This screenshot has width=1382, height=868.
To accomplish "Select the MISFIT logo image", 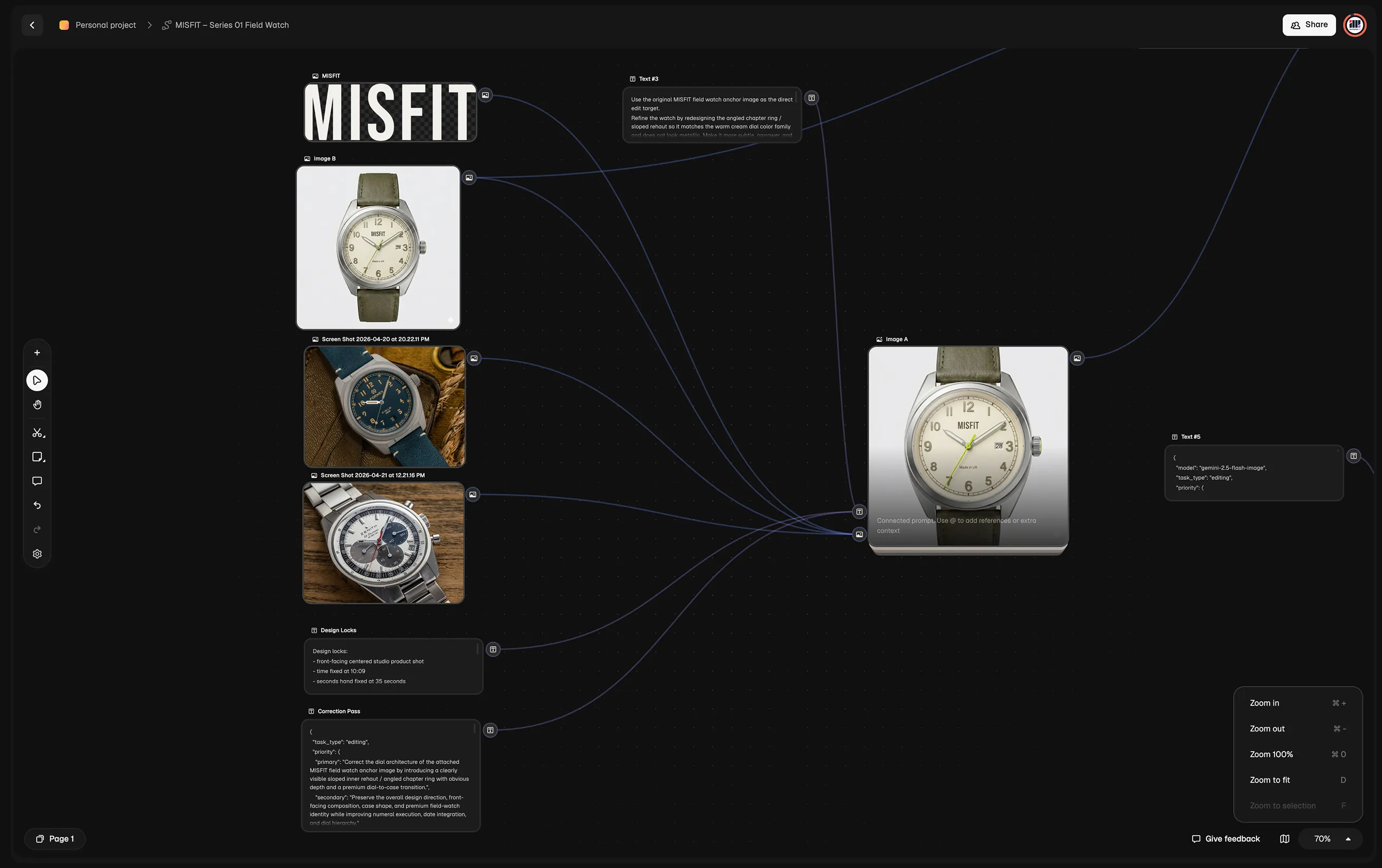I will coord(390,112).
